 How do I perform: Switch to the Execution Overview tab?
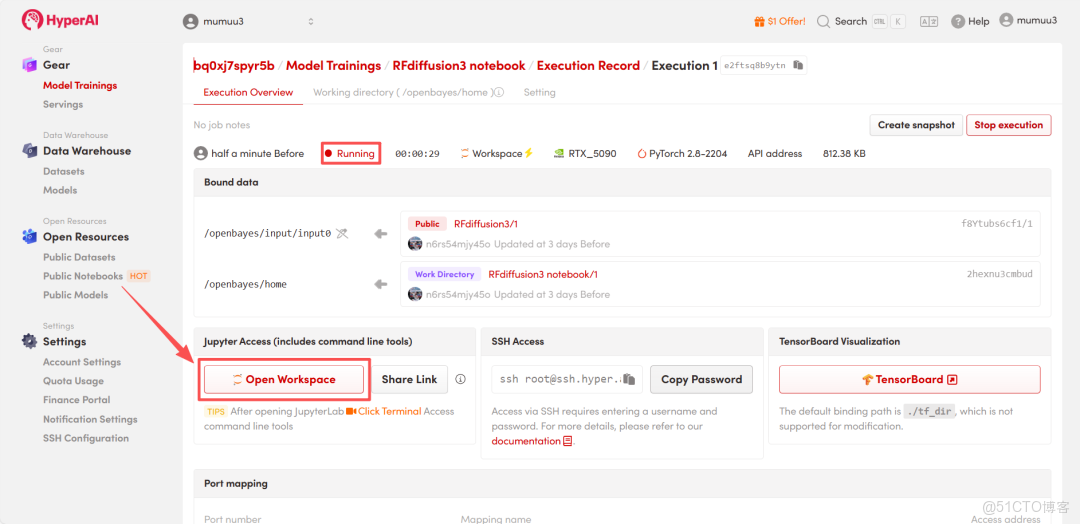248,92
